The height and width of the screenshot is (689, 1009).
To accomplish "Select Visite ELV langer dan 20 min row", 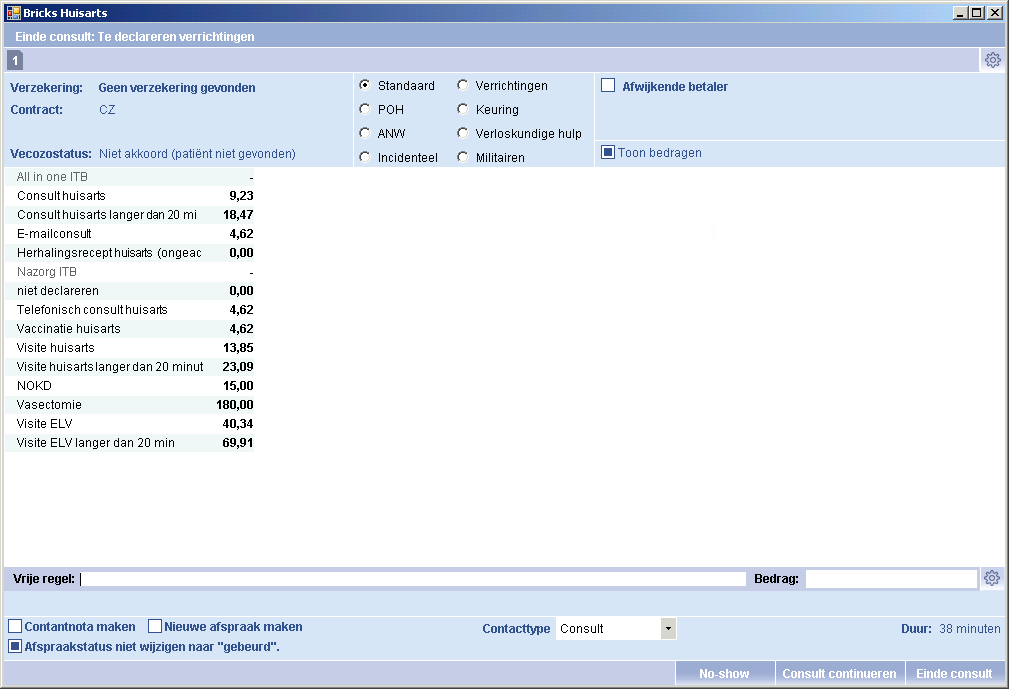I will (129, 443).
